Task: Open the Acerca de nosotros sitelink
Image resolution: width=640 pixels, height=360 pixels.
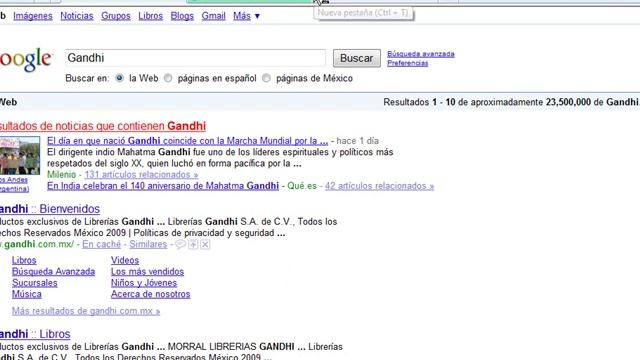Action: click(x=151, y=294)
